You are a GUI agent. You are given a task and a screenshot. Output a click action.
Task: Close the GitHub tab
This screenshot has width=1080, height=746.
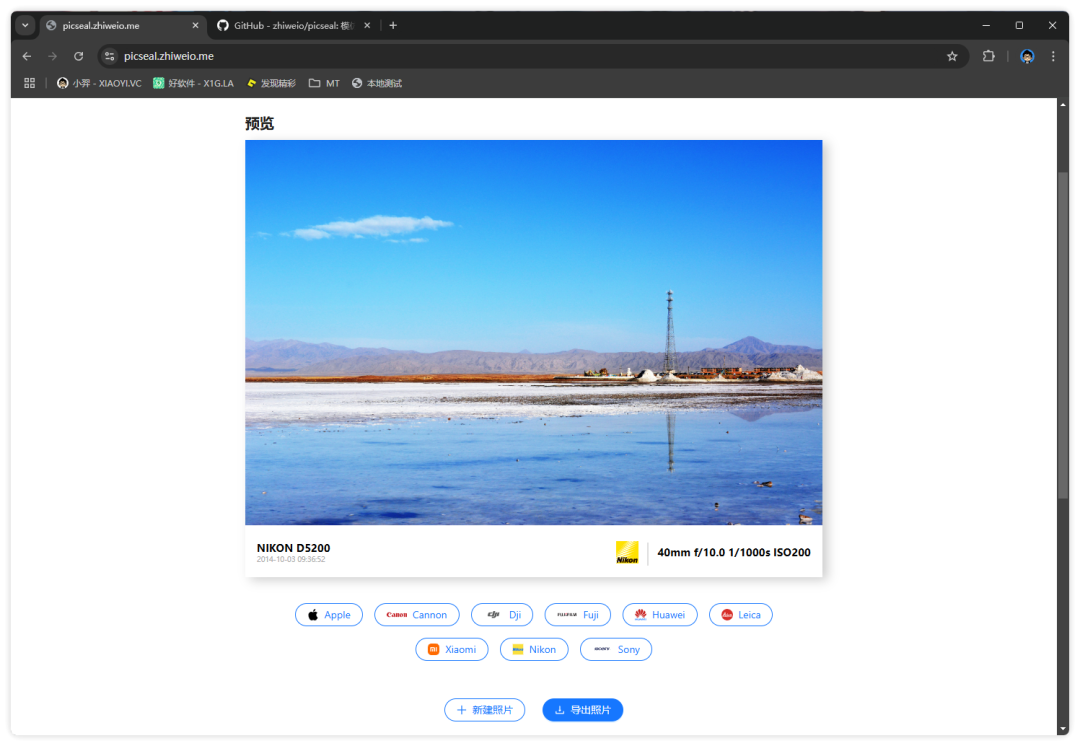pyautogui.click(x=367, y=25)
